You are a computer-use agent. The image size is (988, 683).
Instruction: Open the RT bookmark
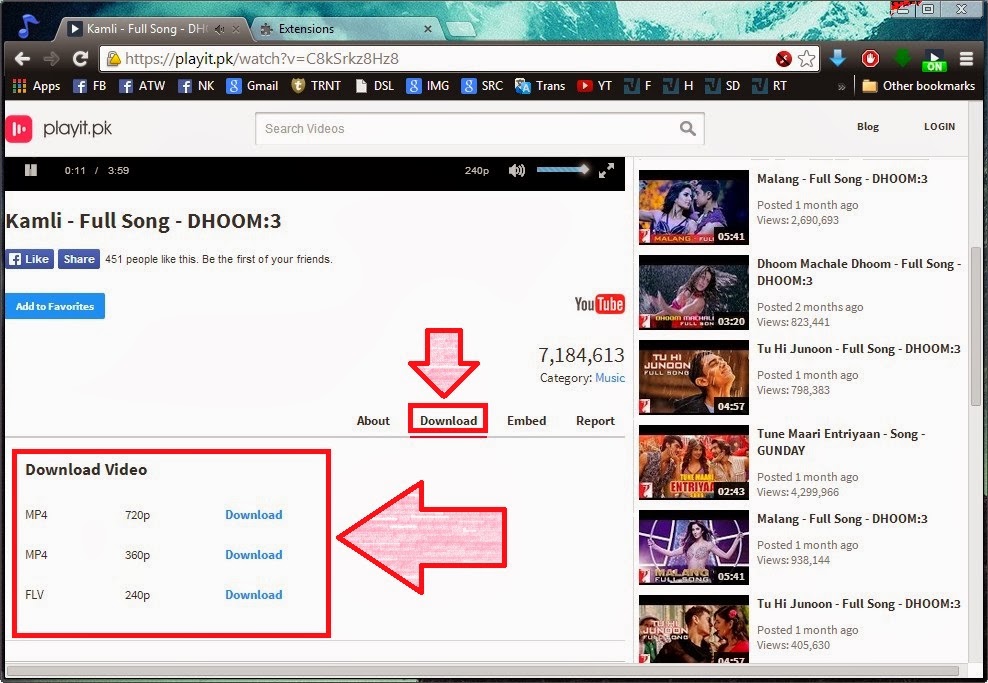tap(769, 86)
